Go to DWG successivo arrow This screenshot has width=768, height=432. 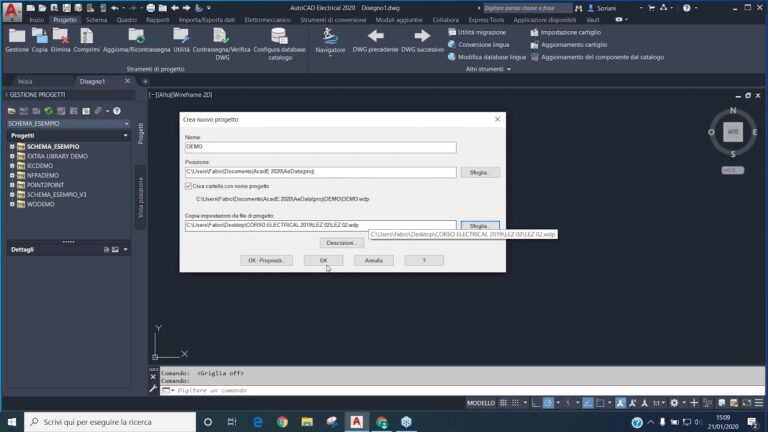pyautogui.click(x=422, y=37)
